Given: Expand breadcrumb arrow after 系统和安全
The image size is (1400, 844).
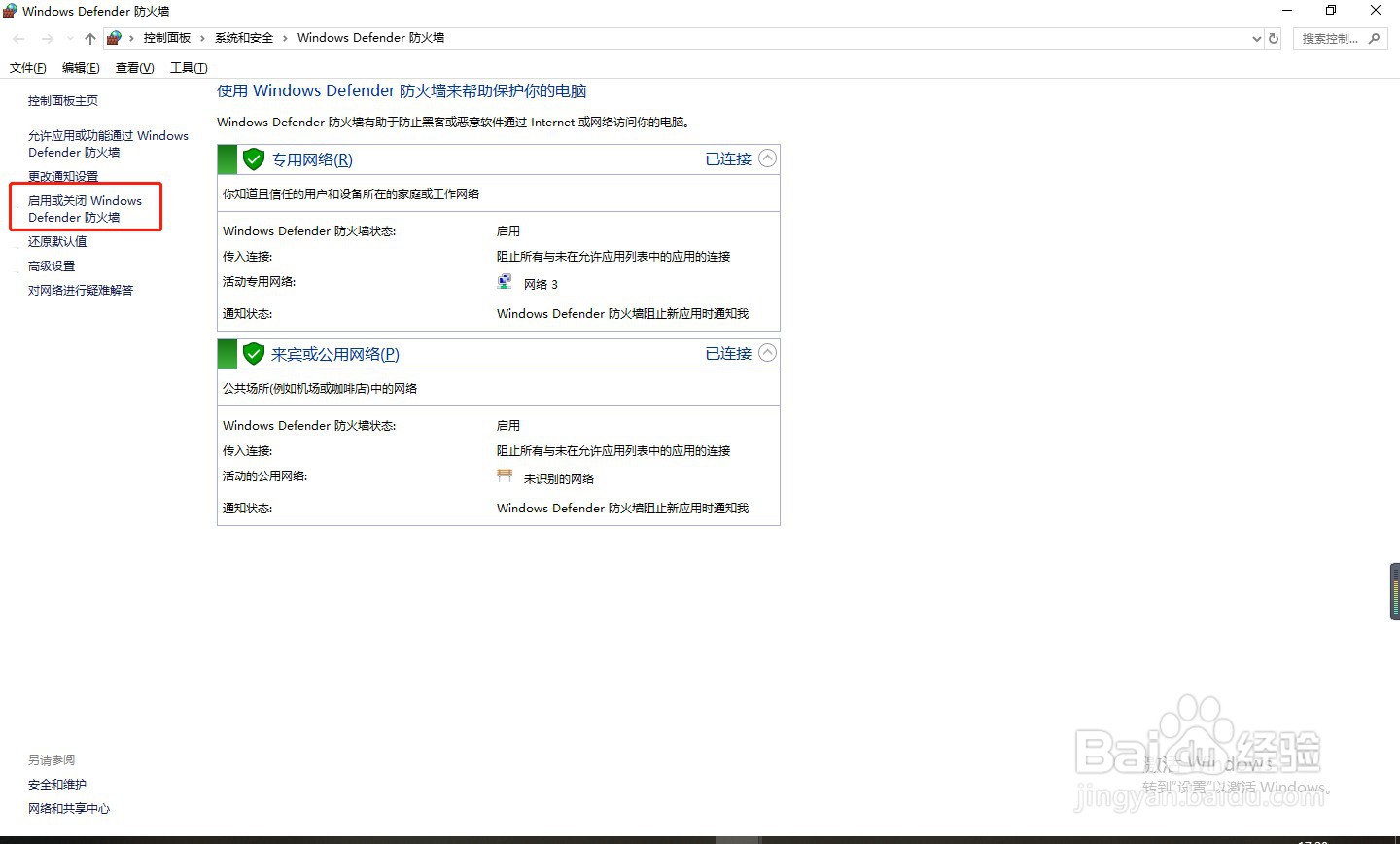Looking at the screenshot, I should pos(285,38).
